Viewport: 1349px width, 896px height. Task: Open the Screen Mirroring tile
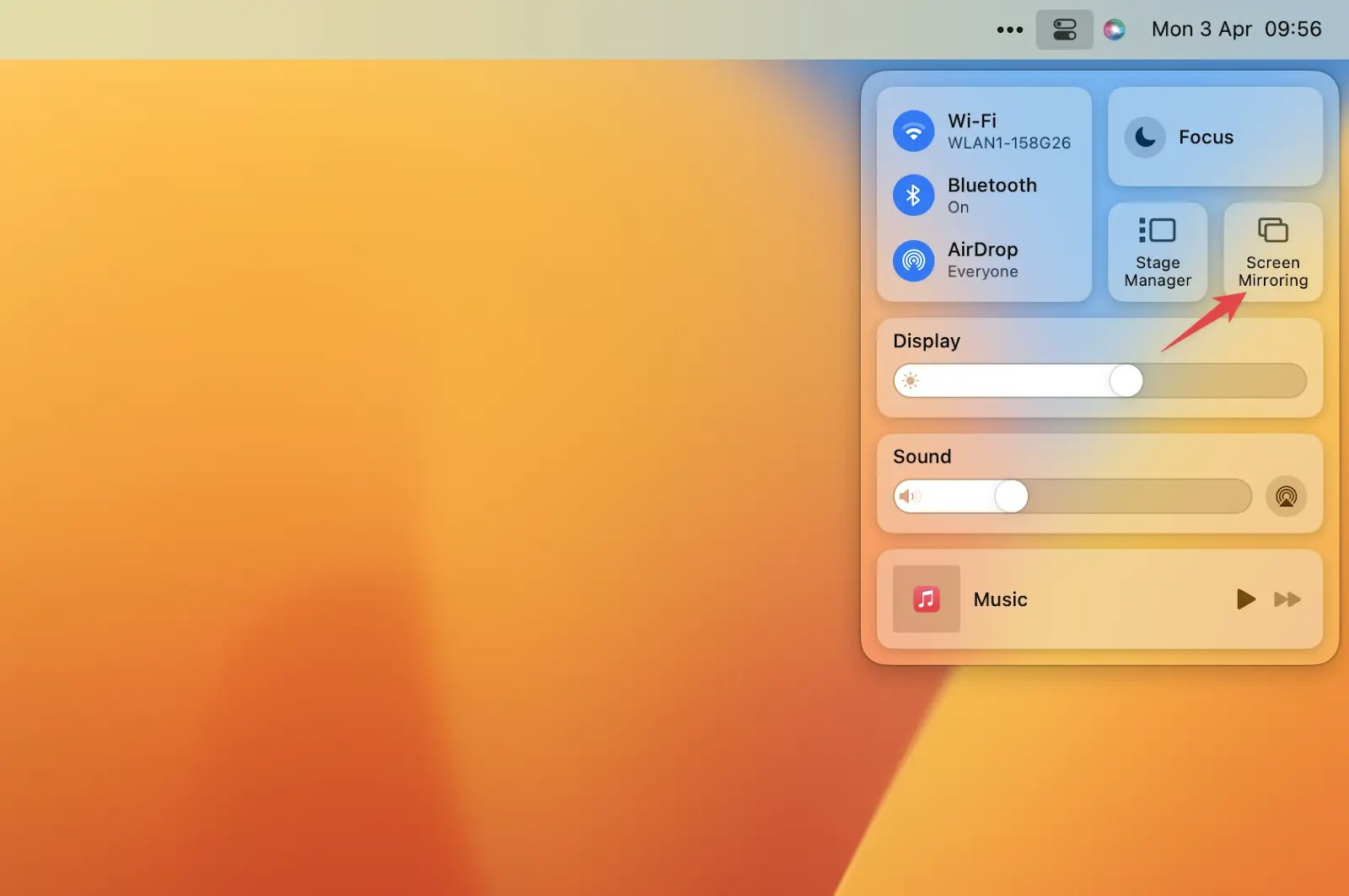[x=1273, y=252]
